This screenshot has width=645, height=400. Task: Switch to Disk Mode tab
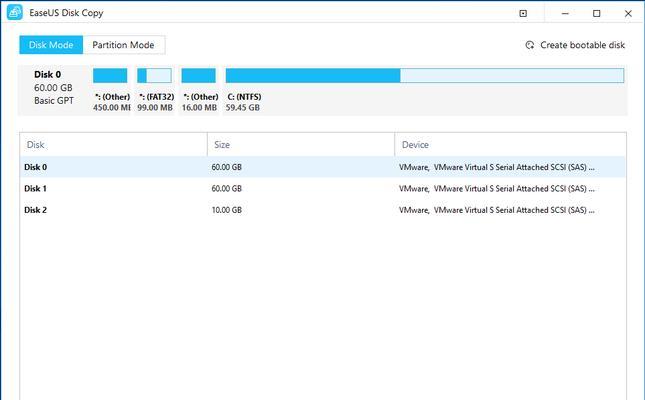point(51,45)
